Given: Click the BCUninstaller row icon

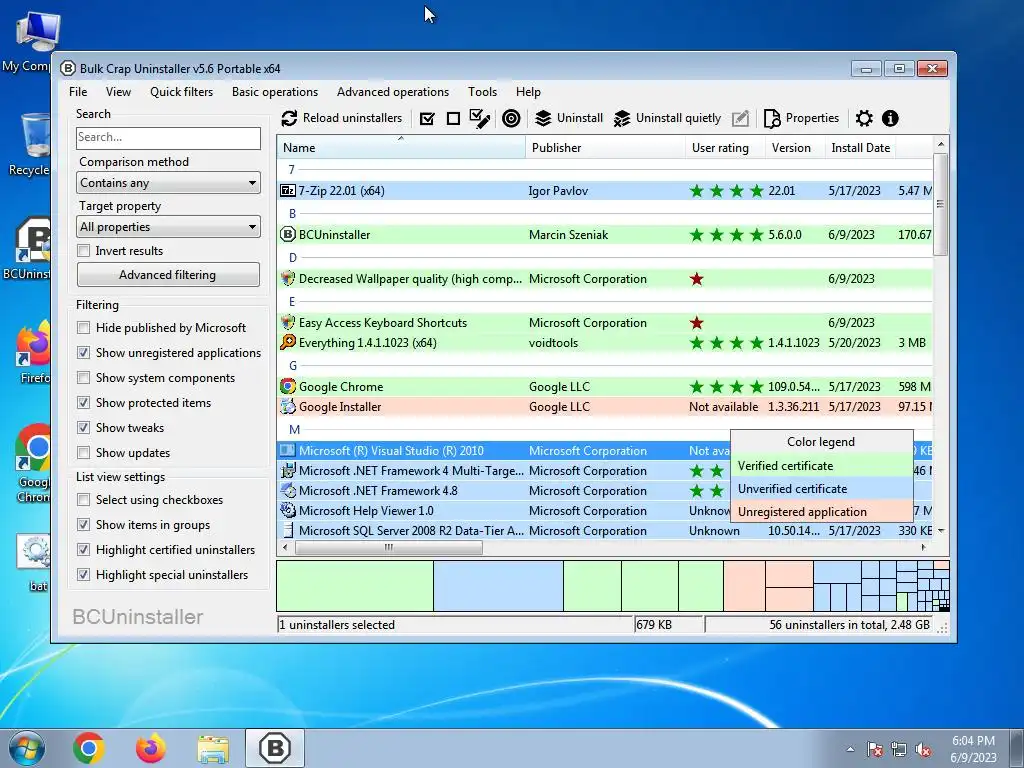Looking at the screenshot, I should click(x=288, y=234).
